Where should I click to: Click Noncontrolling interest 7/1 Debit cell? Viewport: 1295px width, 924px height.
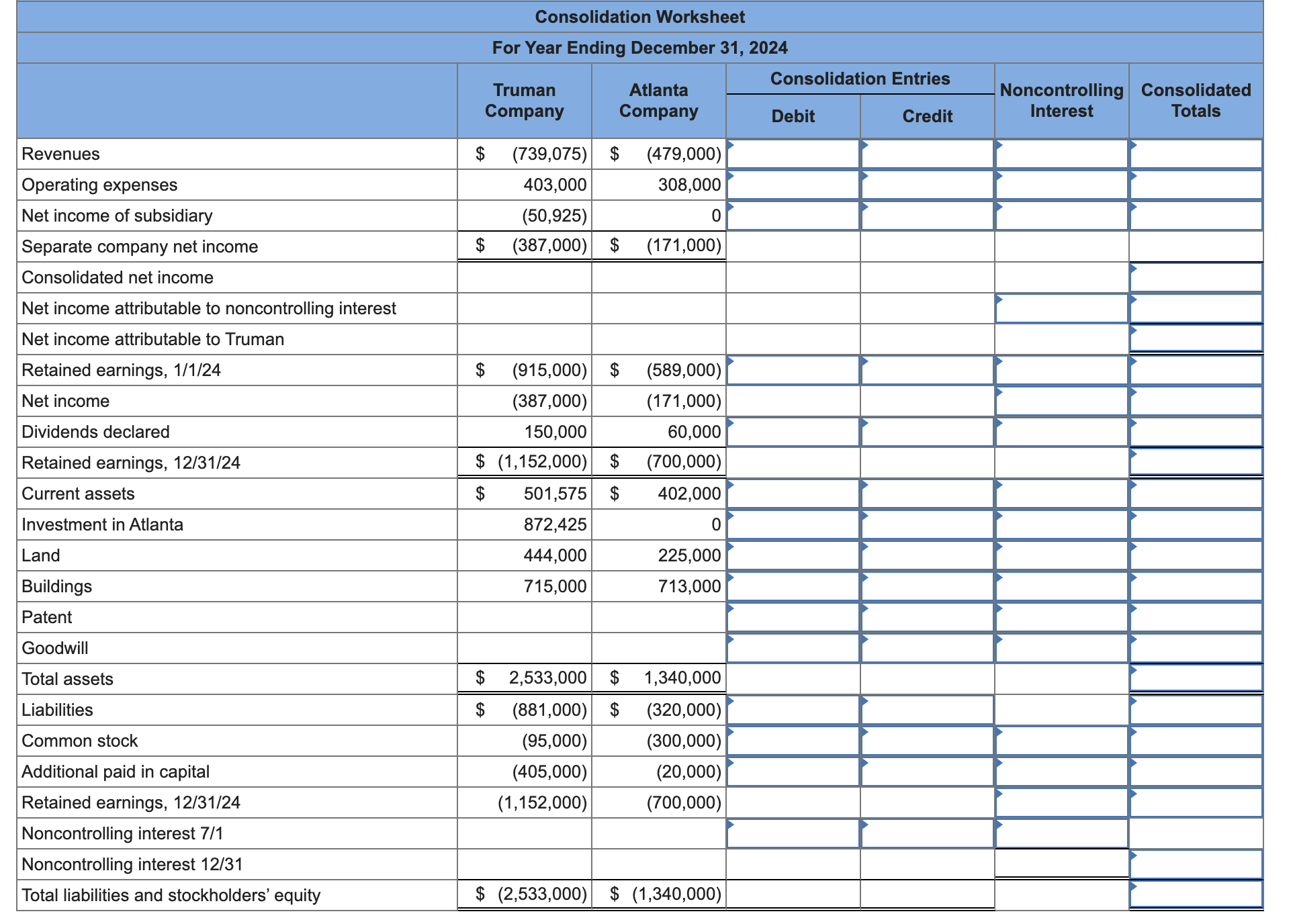tap(793, 833)
